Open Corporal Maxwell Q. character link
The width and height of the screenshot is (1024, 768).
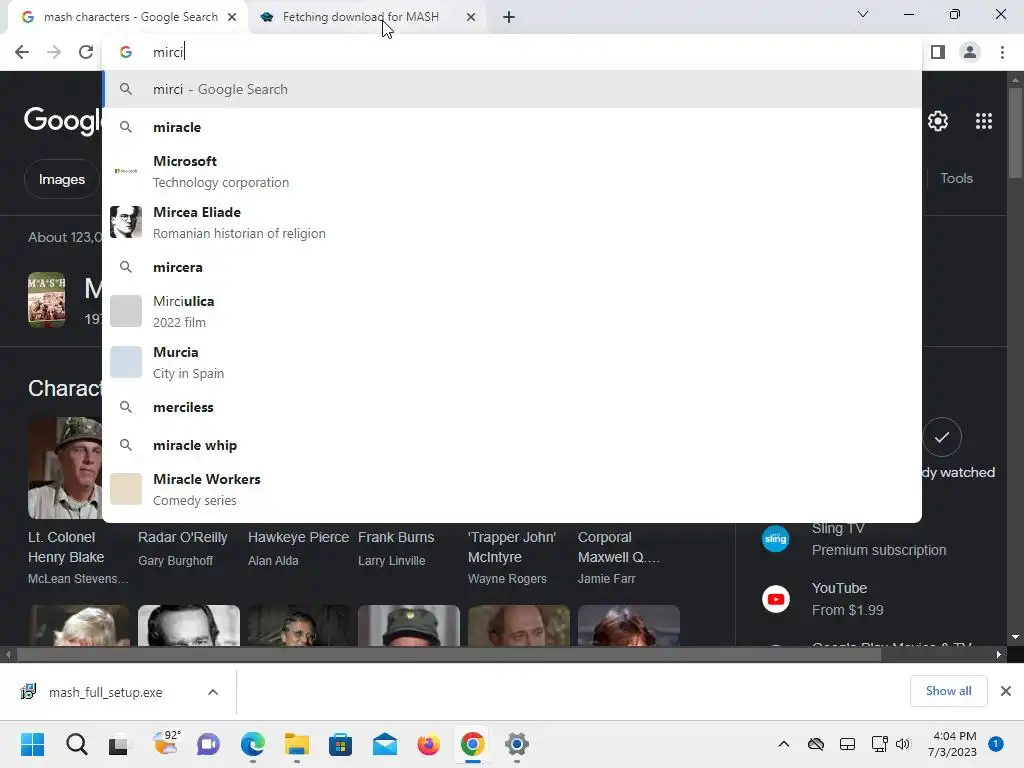click(618, 547)
